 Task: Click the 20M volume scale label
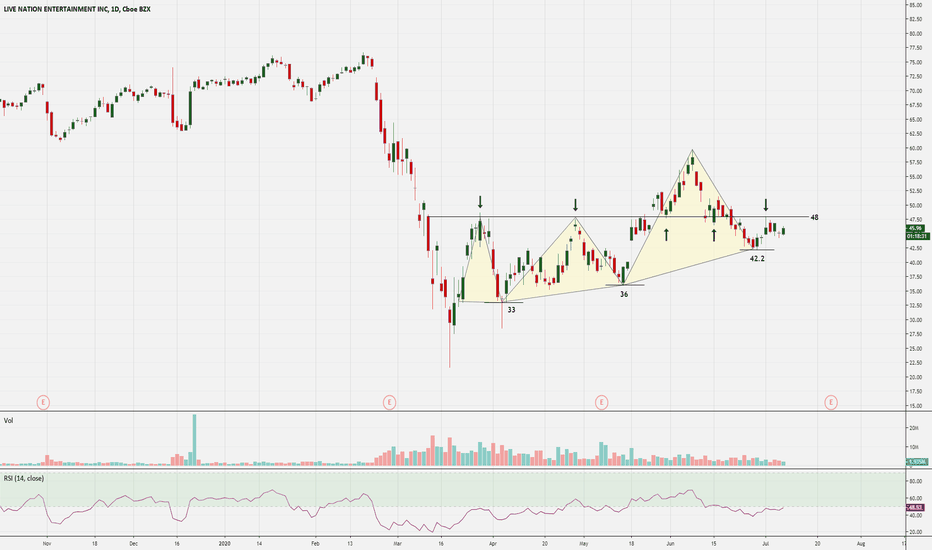913,428
